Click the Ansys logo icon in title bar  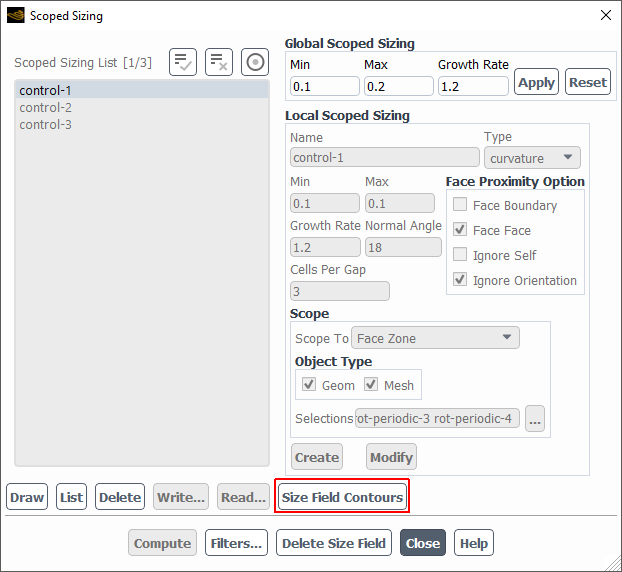point(15,15)
